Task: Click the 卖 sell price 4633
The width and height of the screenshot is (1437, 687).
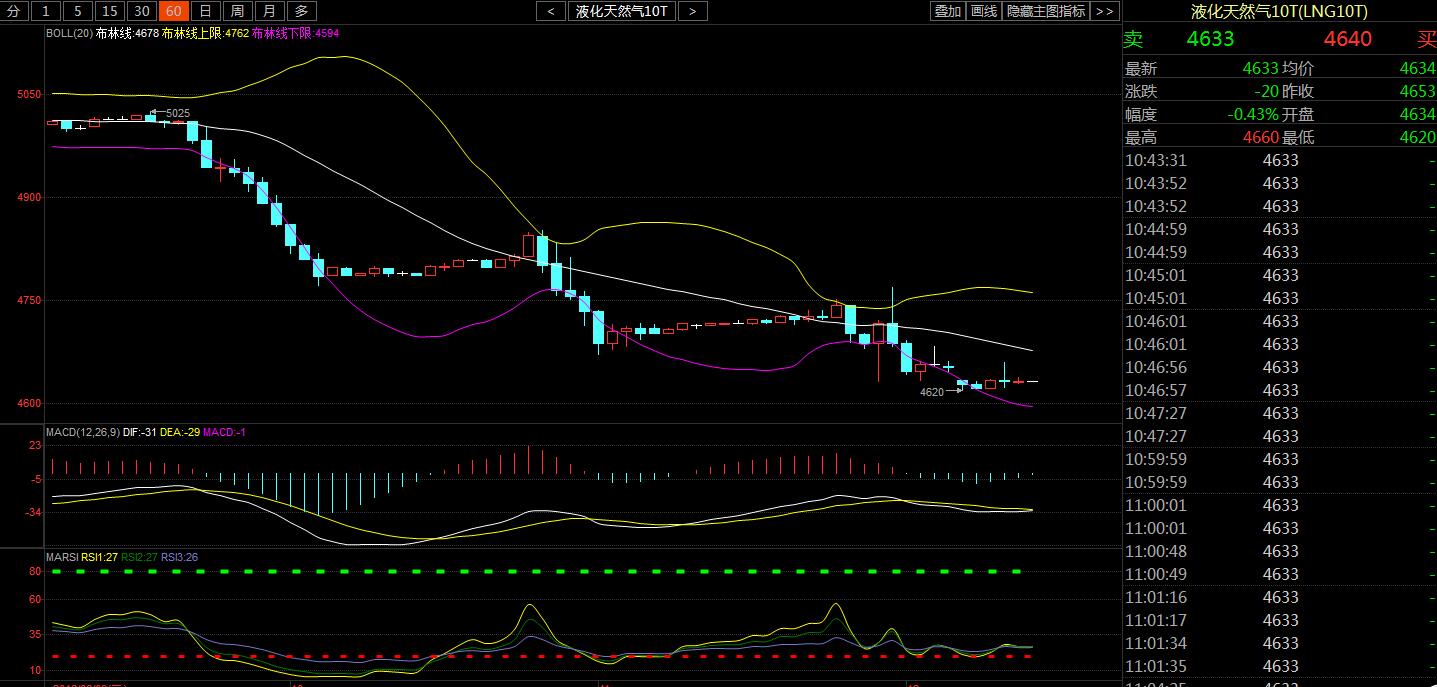Action: 1210,39
